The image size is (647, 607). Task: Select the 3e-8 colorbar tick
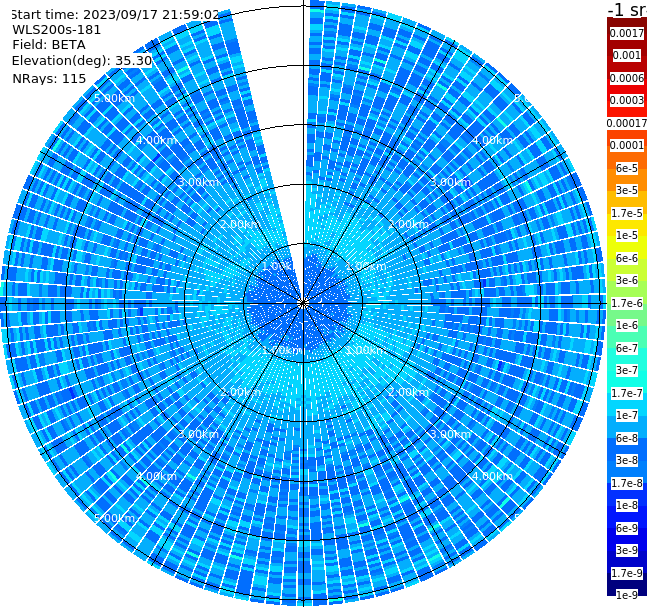coord(627,460)
